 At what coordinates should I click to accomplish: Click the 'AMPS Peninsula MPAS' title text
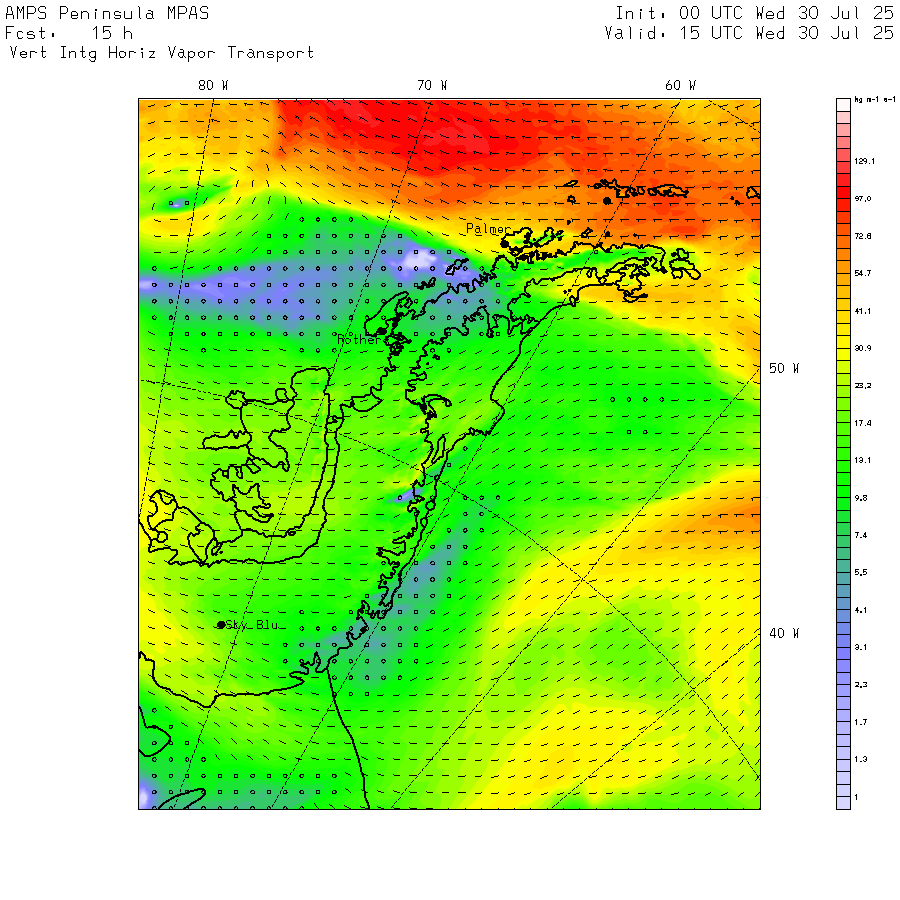point(107,13)
